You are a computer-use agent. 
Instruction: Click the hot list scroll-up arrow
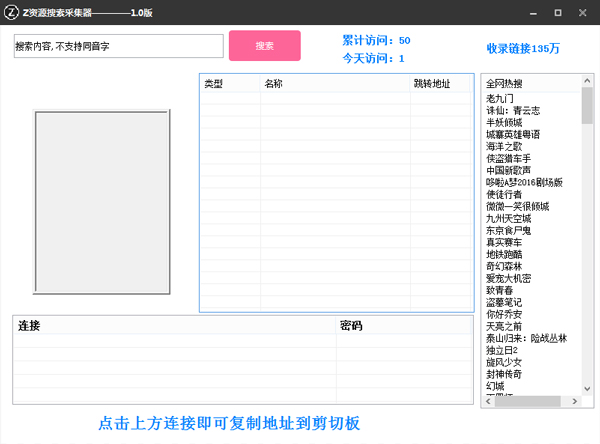coord(587,80)
